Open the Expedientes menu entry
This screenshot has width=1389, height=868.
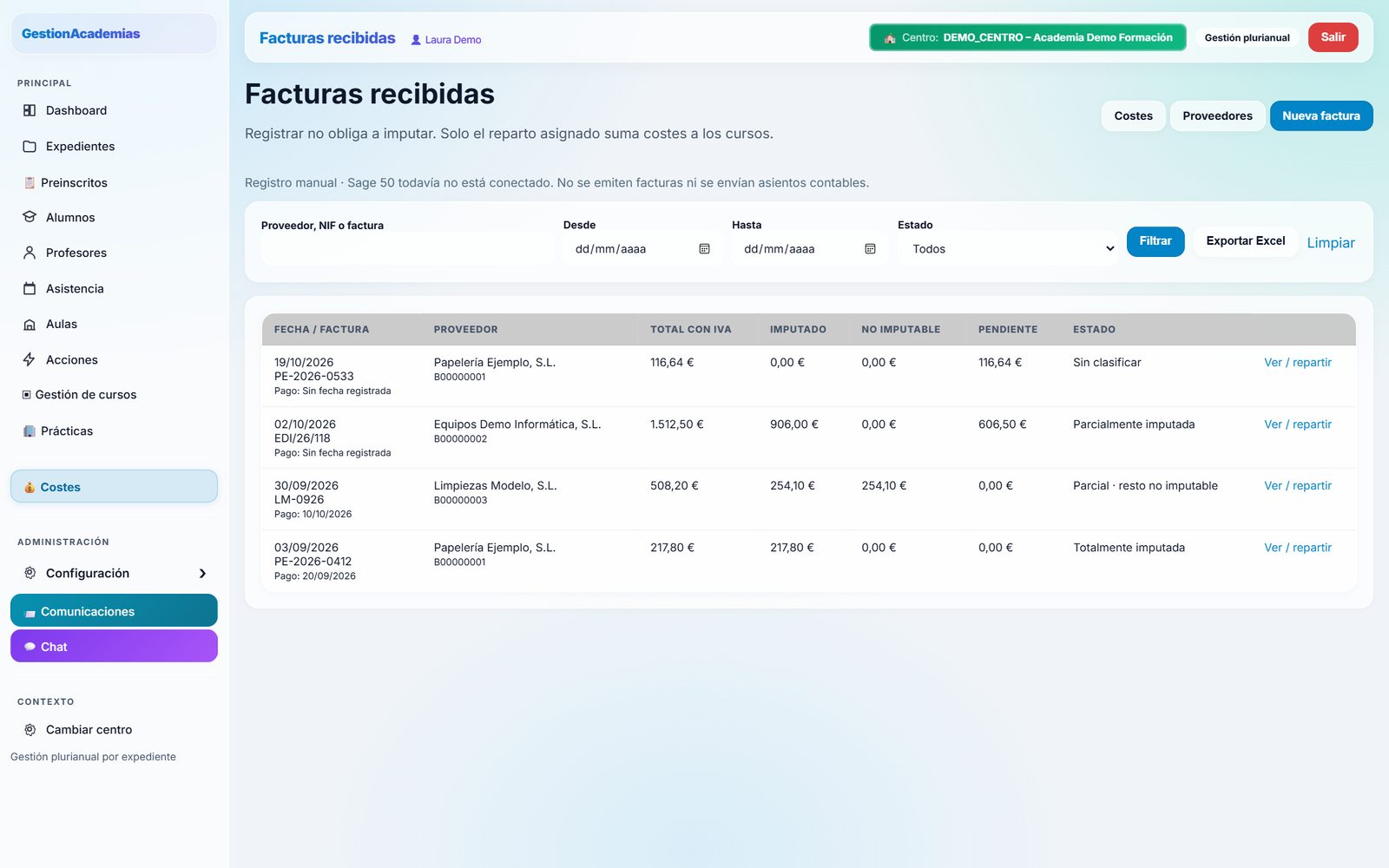coord(114,146)
